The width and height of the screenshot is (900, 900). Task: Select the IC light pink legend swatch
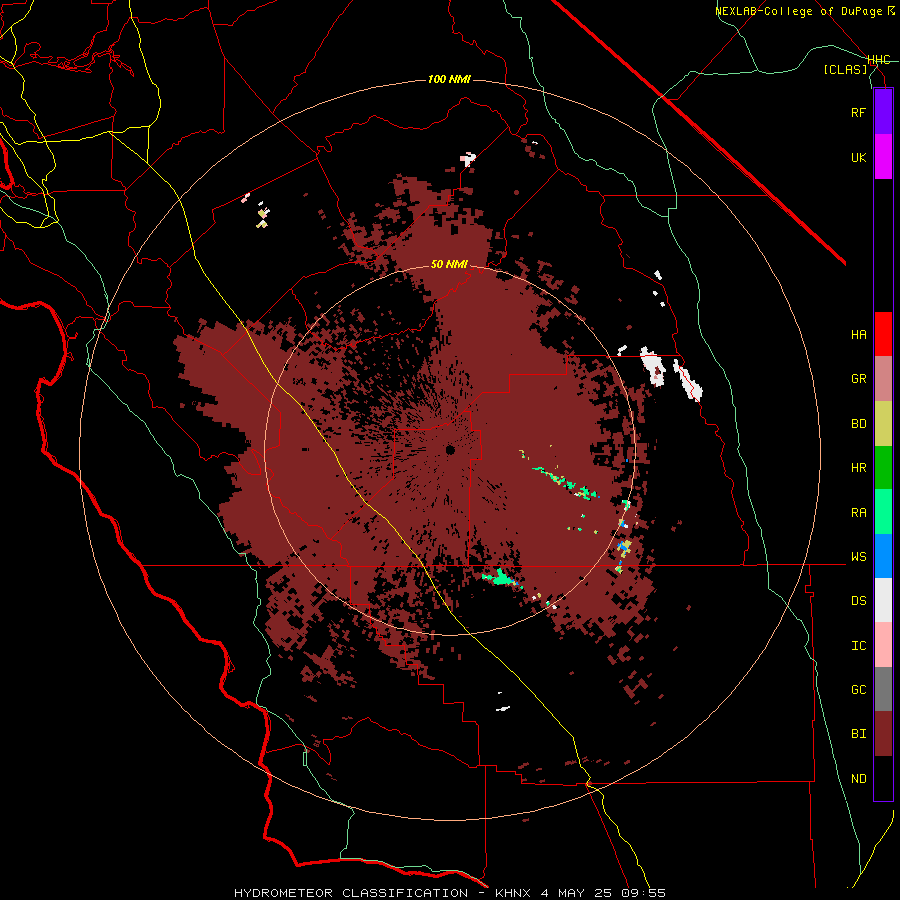(883, 645)
